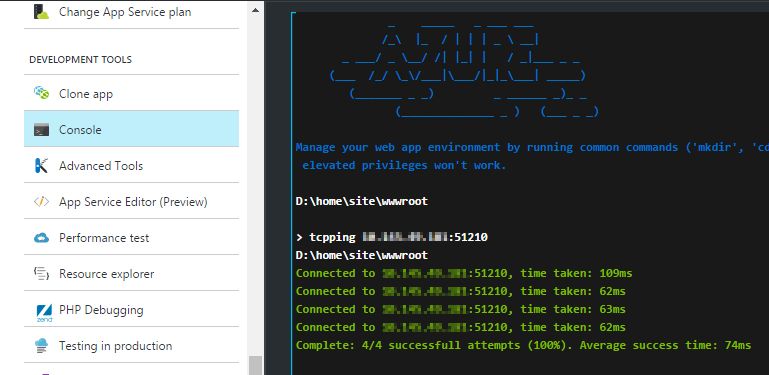Click the Performance test cloud icon

42,238
